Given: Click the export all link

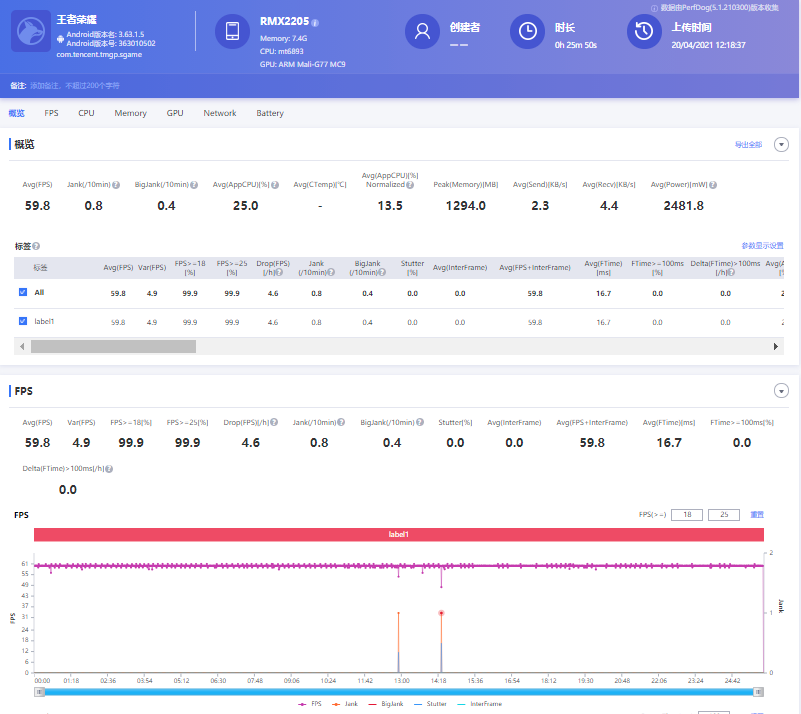Looking at the screenshot, I should coord(748,145).
